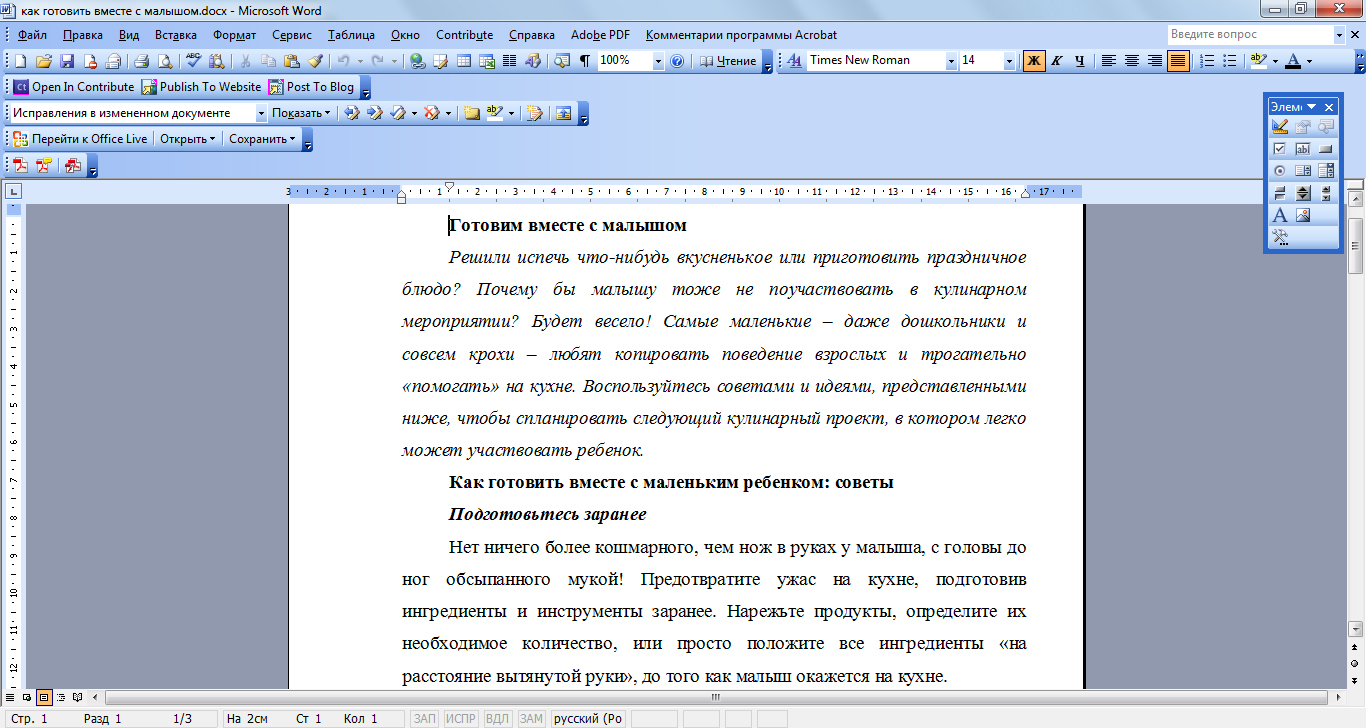
Task: Open the font color A dropdown arrow
Action: point(1309,61)
